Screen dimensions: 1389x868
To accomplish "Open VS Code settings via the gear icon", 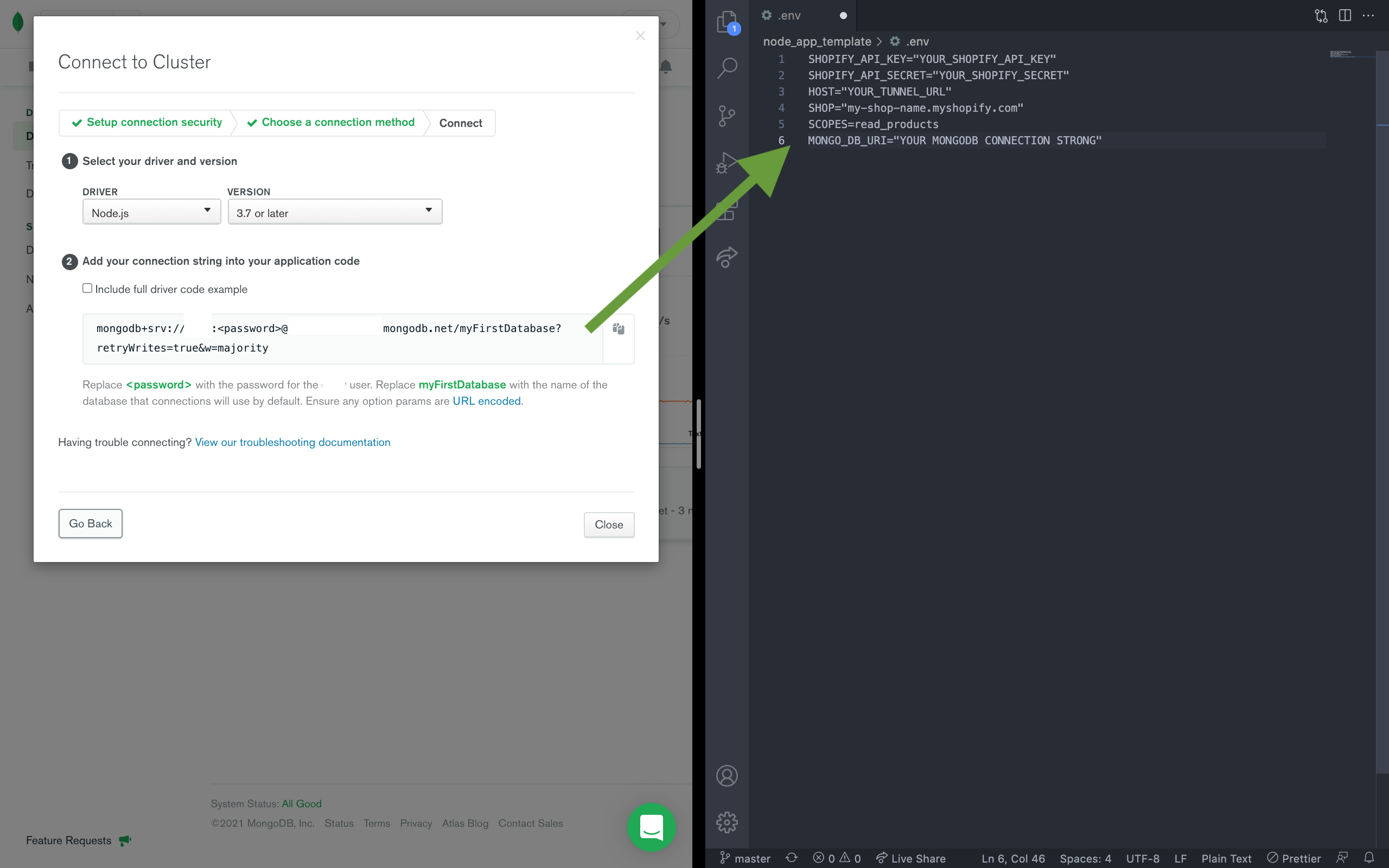I will tap(727, 821).
